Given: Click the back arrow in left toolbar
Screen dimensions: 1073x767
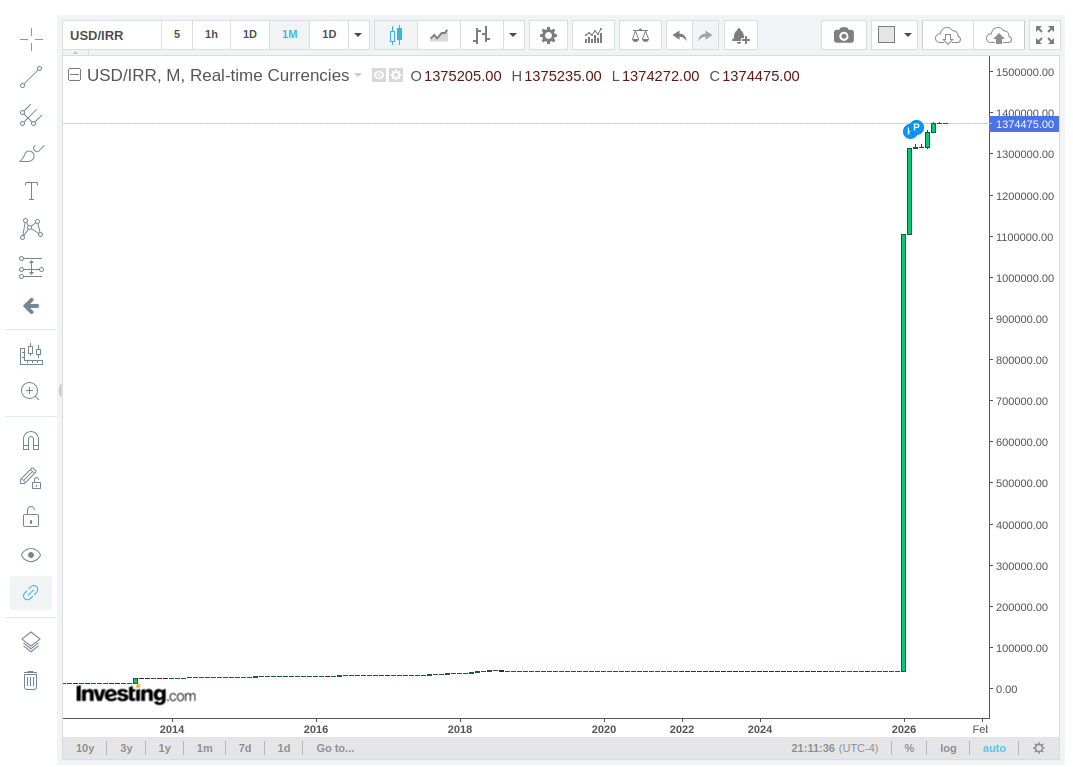Looking at the screenshot, I should click(31, 306).
